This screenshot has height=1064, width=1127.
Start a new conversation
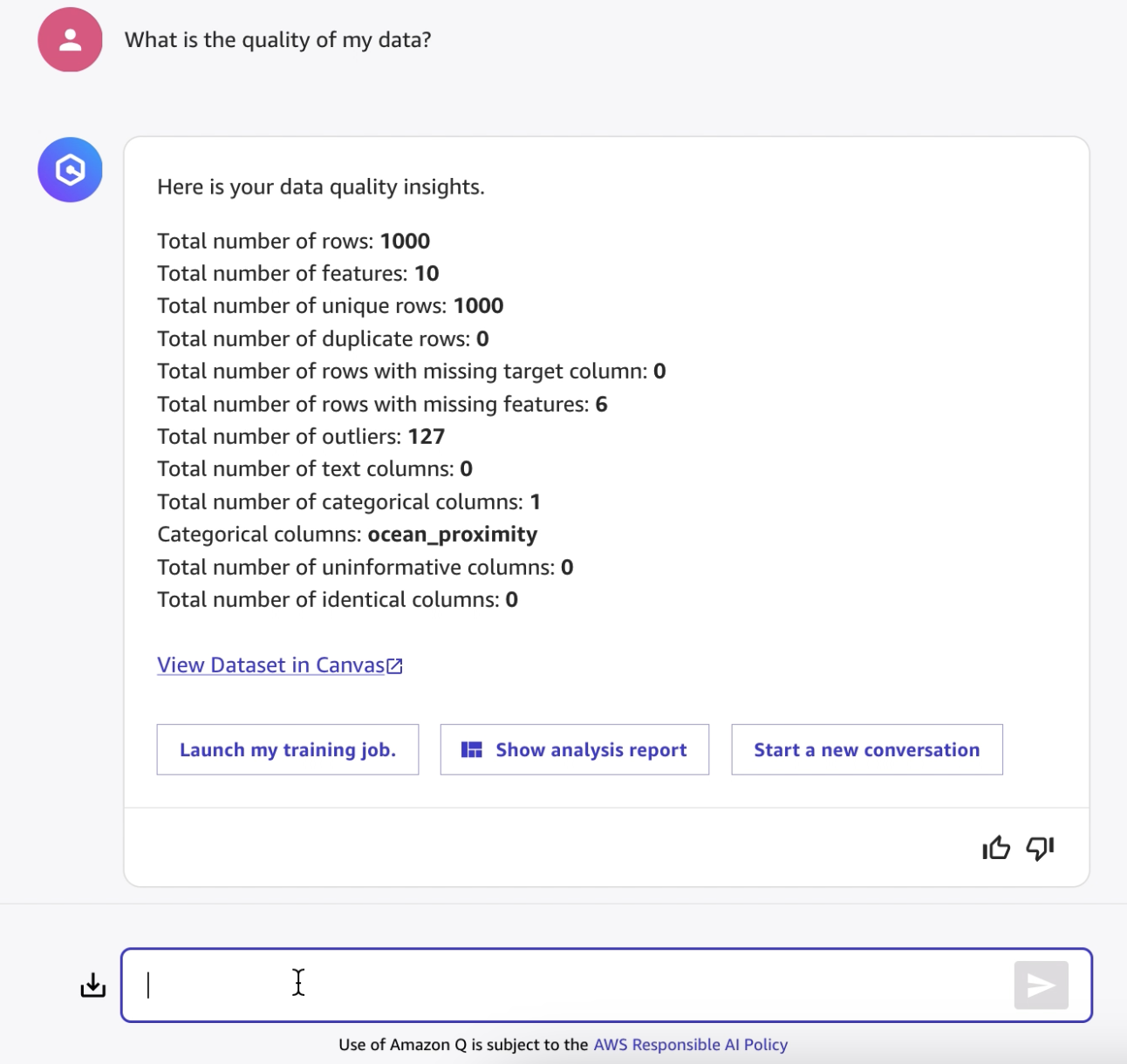pos(867,749)
